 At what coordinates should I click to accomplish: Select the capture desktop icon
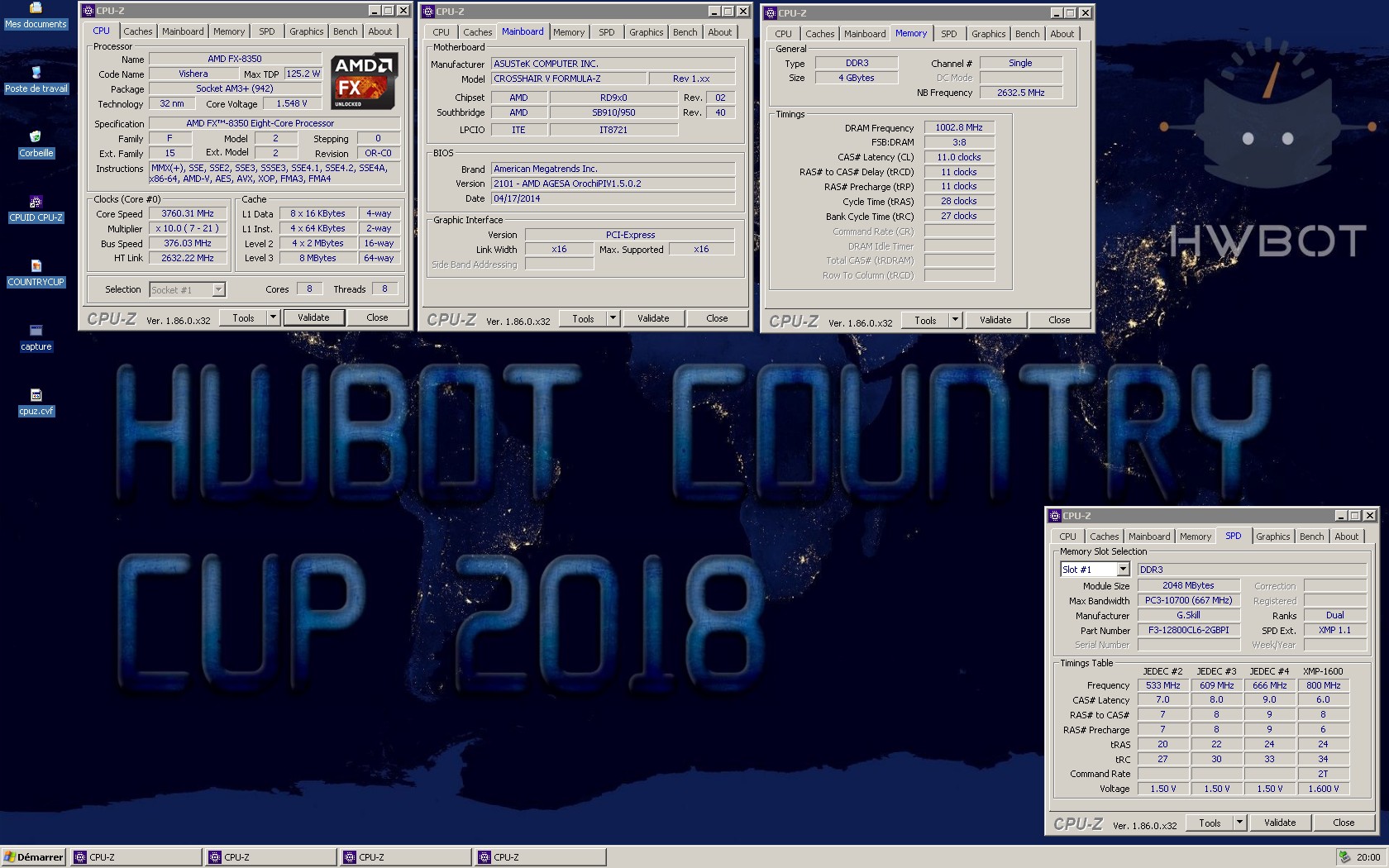(x=36, y=338)
